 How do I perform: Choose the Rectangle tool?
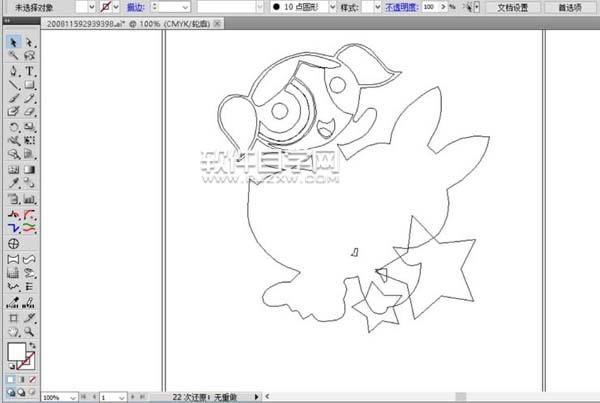point(29,85)
